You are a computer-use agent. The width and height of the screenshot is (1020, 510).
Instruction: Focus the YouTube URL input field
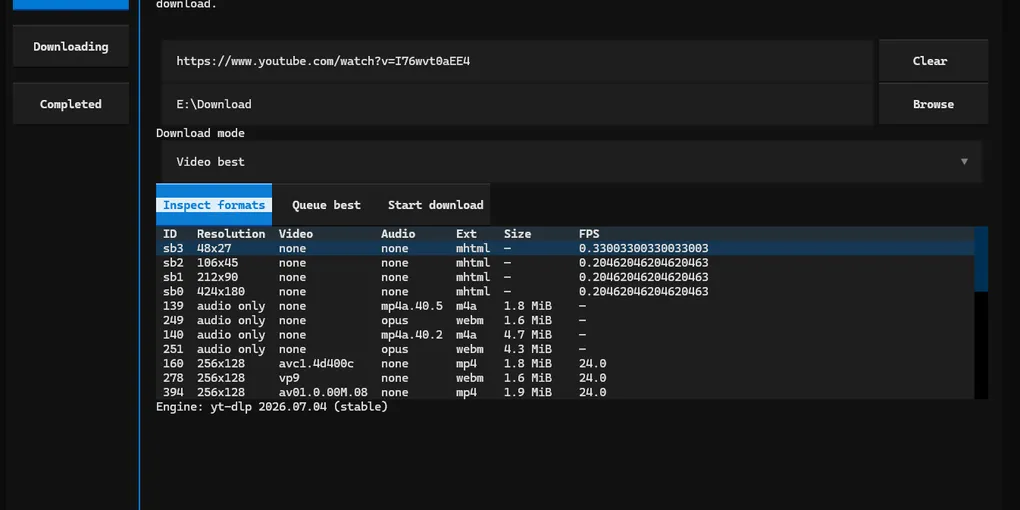tap(517, 61)
